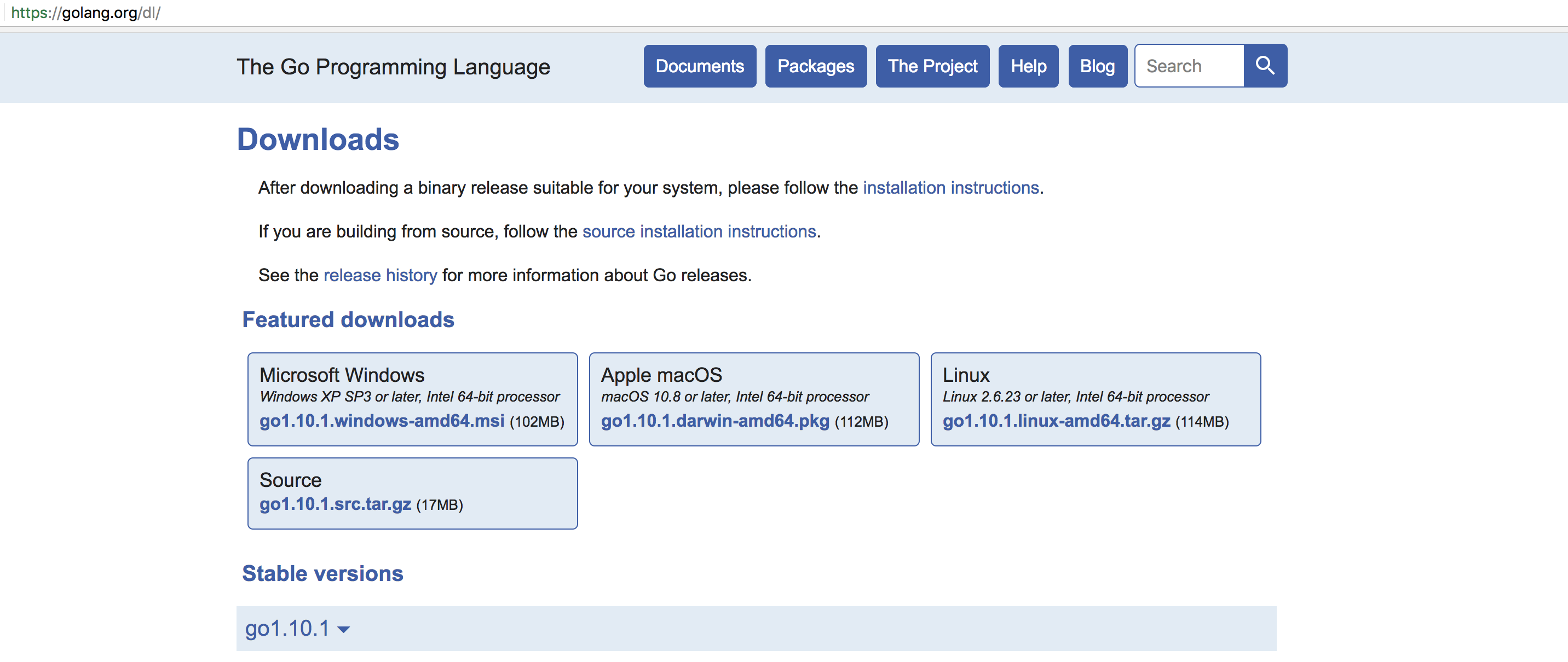Open the Documents menu

pos(699,66)
